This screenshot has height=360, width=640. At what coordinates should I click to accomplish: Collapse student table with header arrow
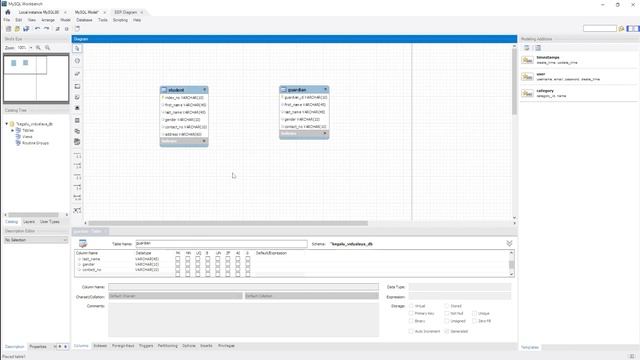coord(204,90)
